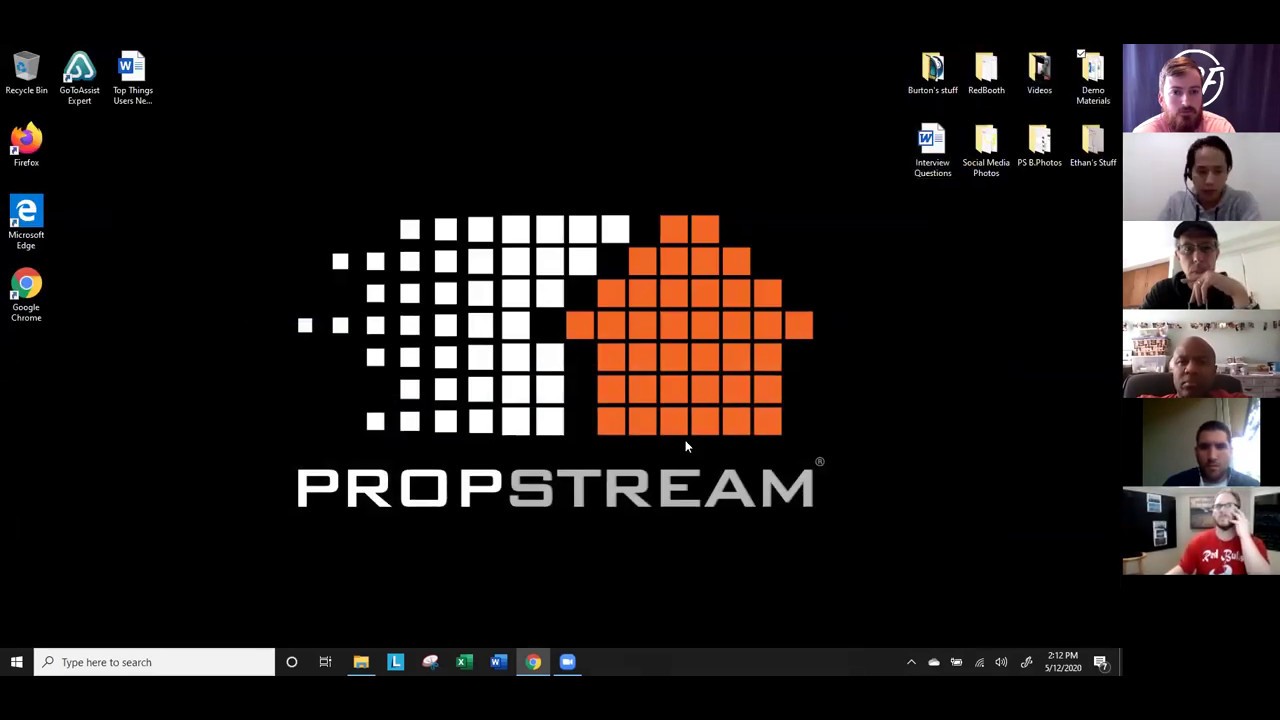
Task: Switch to Zoom on the taskbar
Action: [567, 662]
